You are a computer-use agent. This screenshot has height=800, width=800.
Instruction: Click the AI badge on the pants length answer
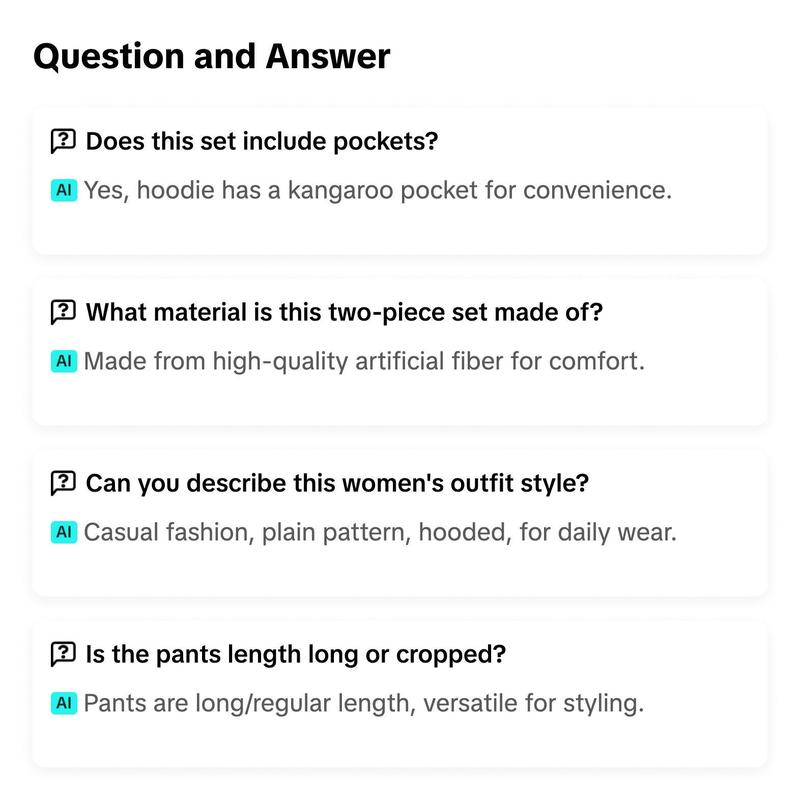[64, 703]
